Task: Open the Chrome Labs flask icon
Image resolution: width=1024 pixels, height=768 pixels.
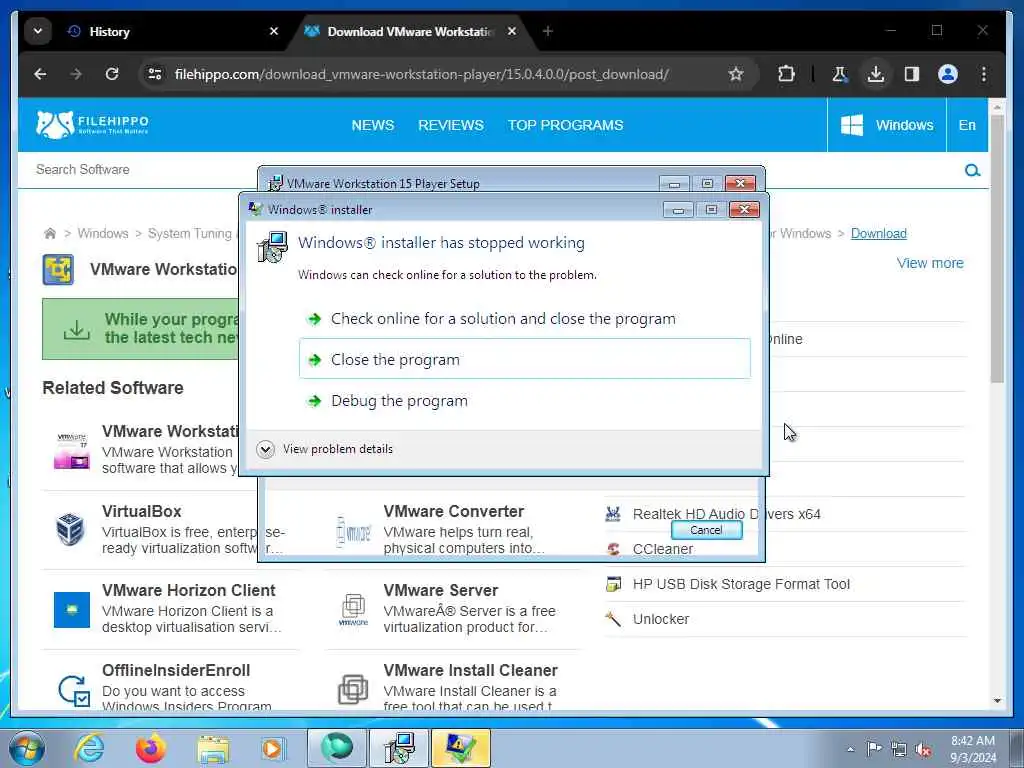Action: tap(840, 74)
